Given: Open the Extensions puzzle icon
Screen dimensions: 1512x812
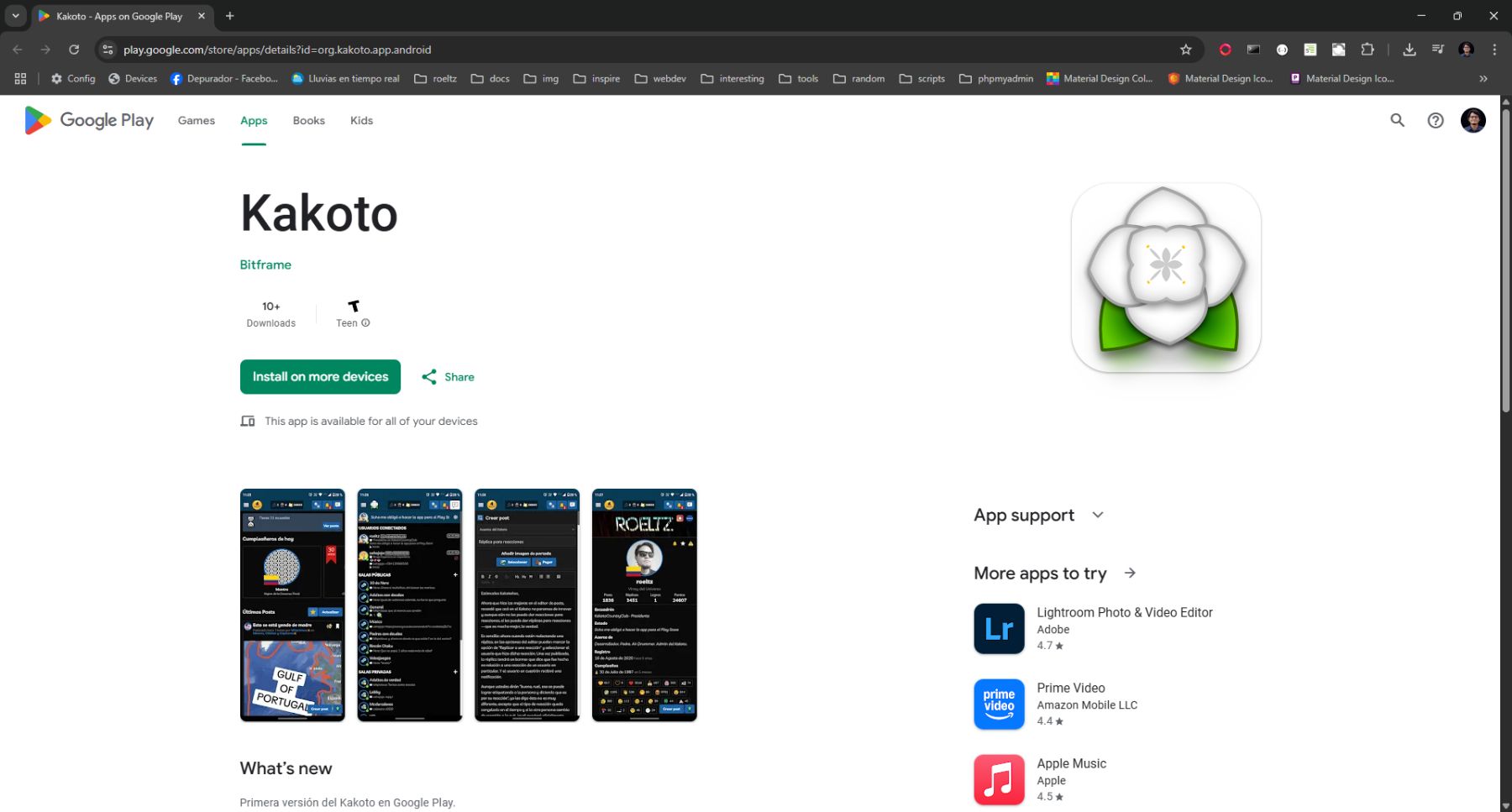Looking at the screenshot, I should (1368, 50).
